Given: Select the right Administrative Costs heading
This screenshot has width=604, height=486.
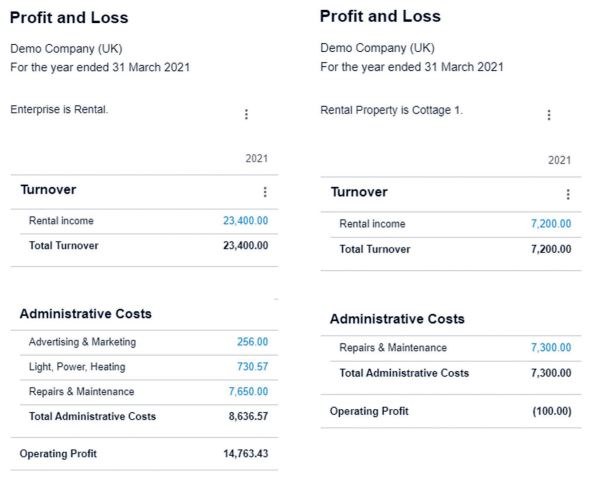Looking at the screenshot, I should 397,319.
